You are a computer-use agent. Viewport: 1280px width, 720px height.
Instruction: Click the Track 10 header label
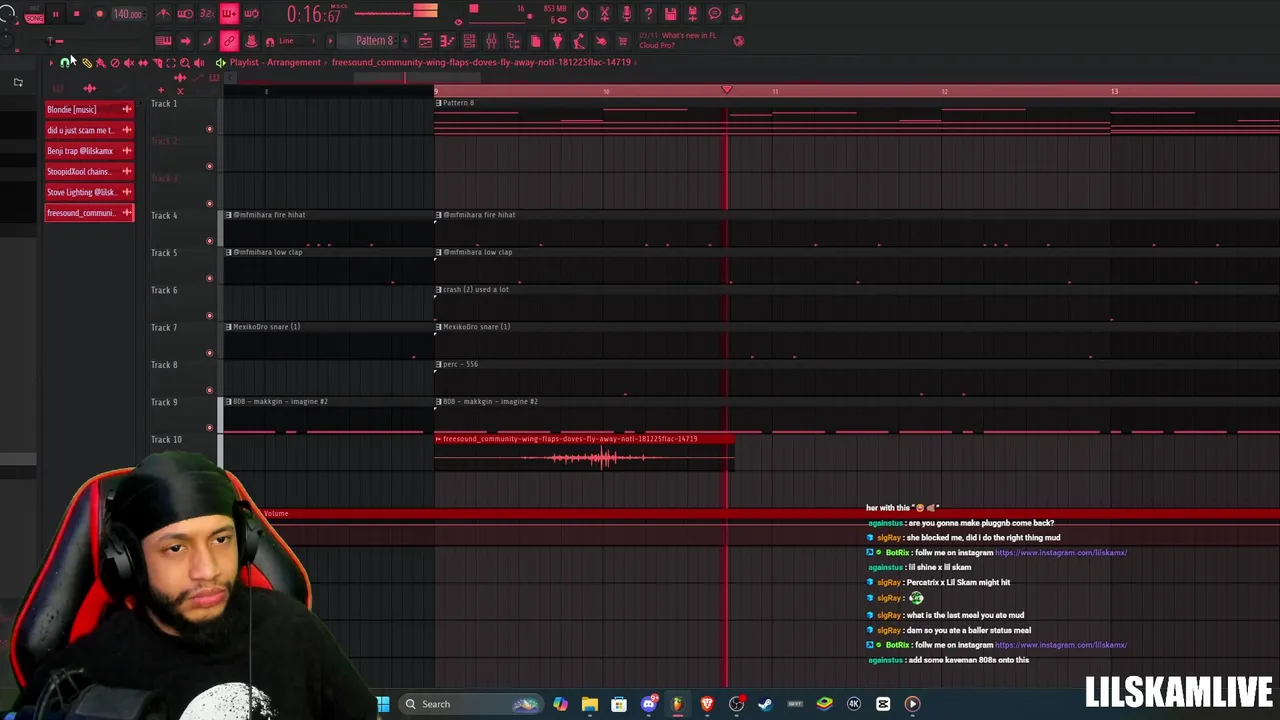166,439
